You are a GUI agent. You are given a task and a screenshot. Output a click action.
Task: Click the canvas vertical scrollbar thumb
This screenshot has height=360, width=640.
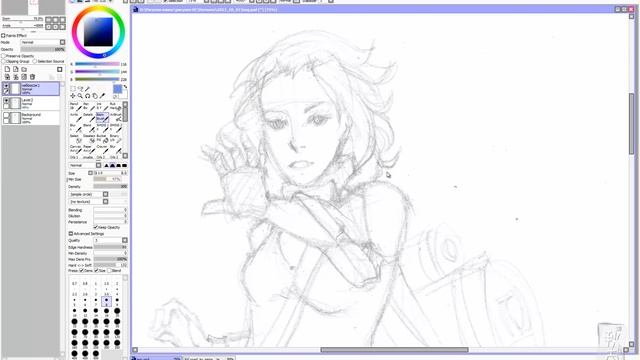pos(631,124)
